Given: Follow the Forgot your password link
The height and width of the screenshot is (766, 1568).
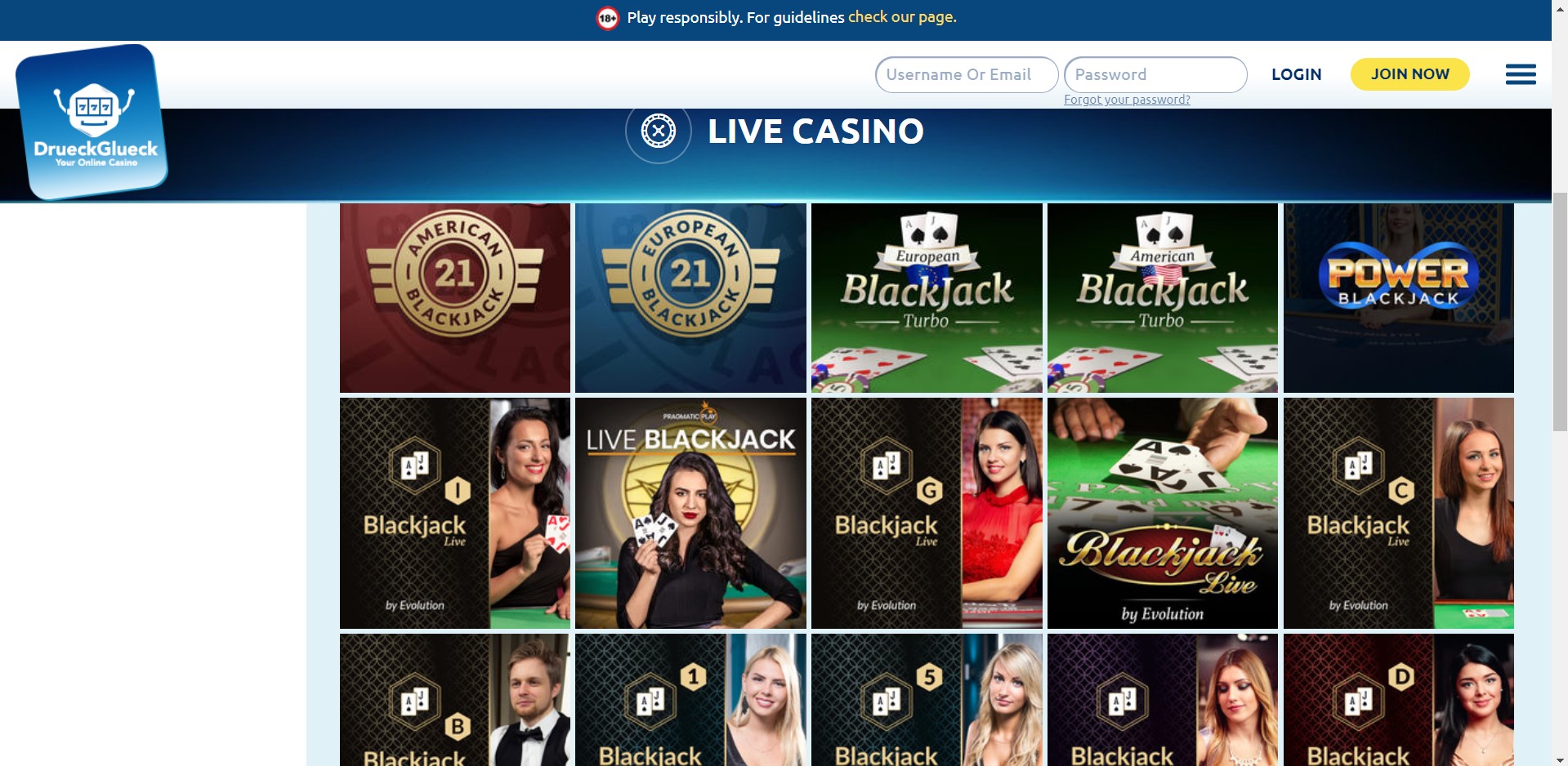Looking at the screenshot, I should [x=1127, y=100].
